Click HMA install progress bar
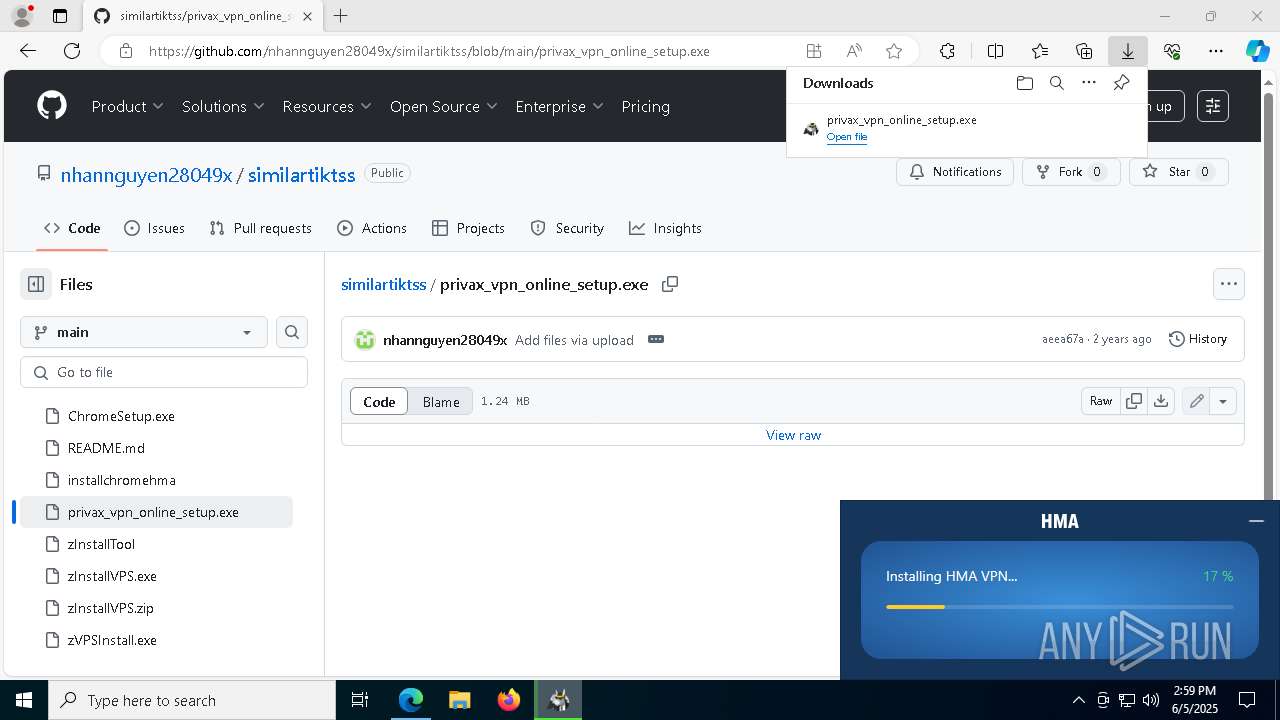Image resolution: width=1280 pixels, height=720 pixels. (x=1059, y=606)
